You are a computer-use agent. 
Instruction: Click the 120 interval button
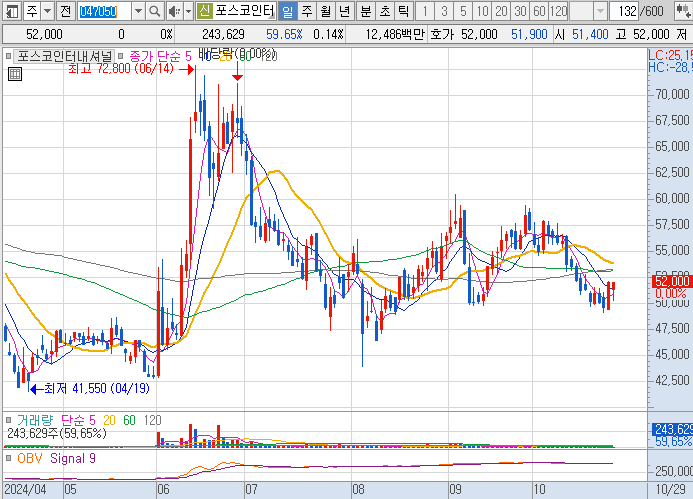pyautogui.click(x=559, y=11)
